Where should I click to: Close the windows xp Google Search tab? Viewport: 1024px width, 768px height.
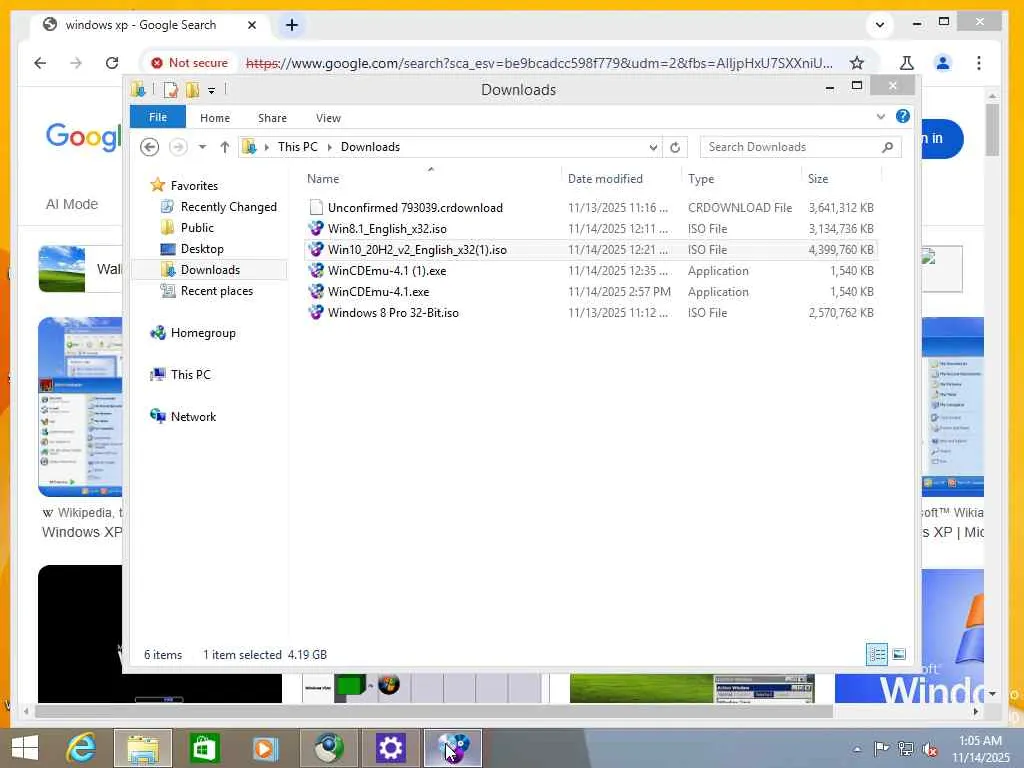[252, 25]
